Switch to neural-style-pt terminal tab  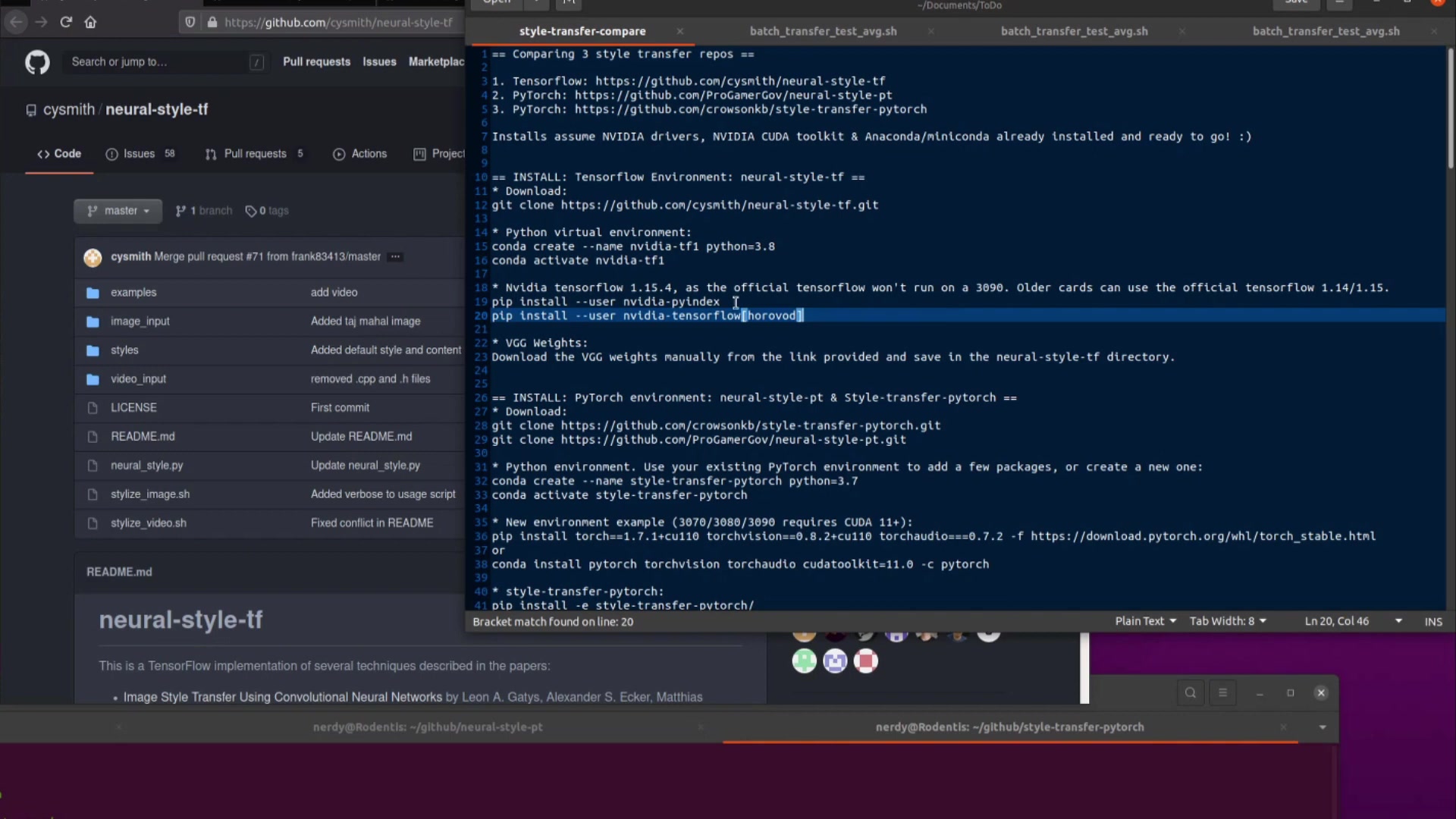coord(428,726)
